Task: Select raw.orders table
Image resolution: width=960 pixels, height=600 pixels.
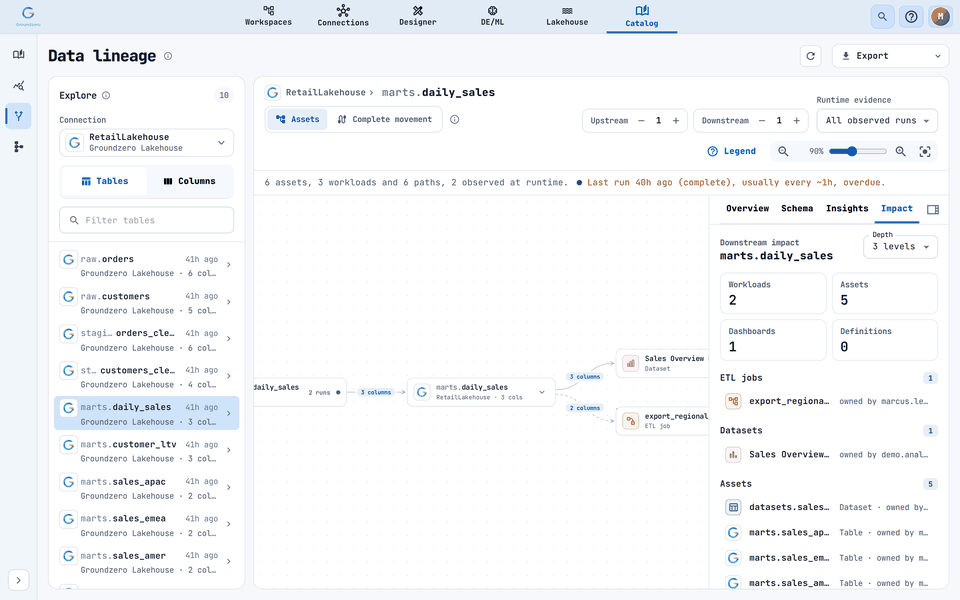Action: pyautogui.click(x=146, y=265)
